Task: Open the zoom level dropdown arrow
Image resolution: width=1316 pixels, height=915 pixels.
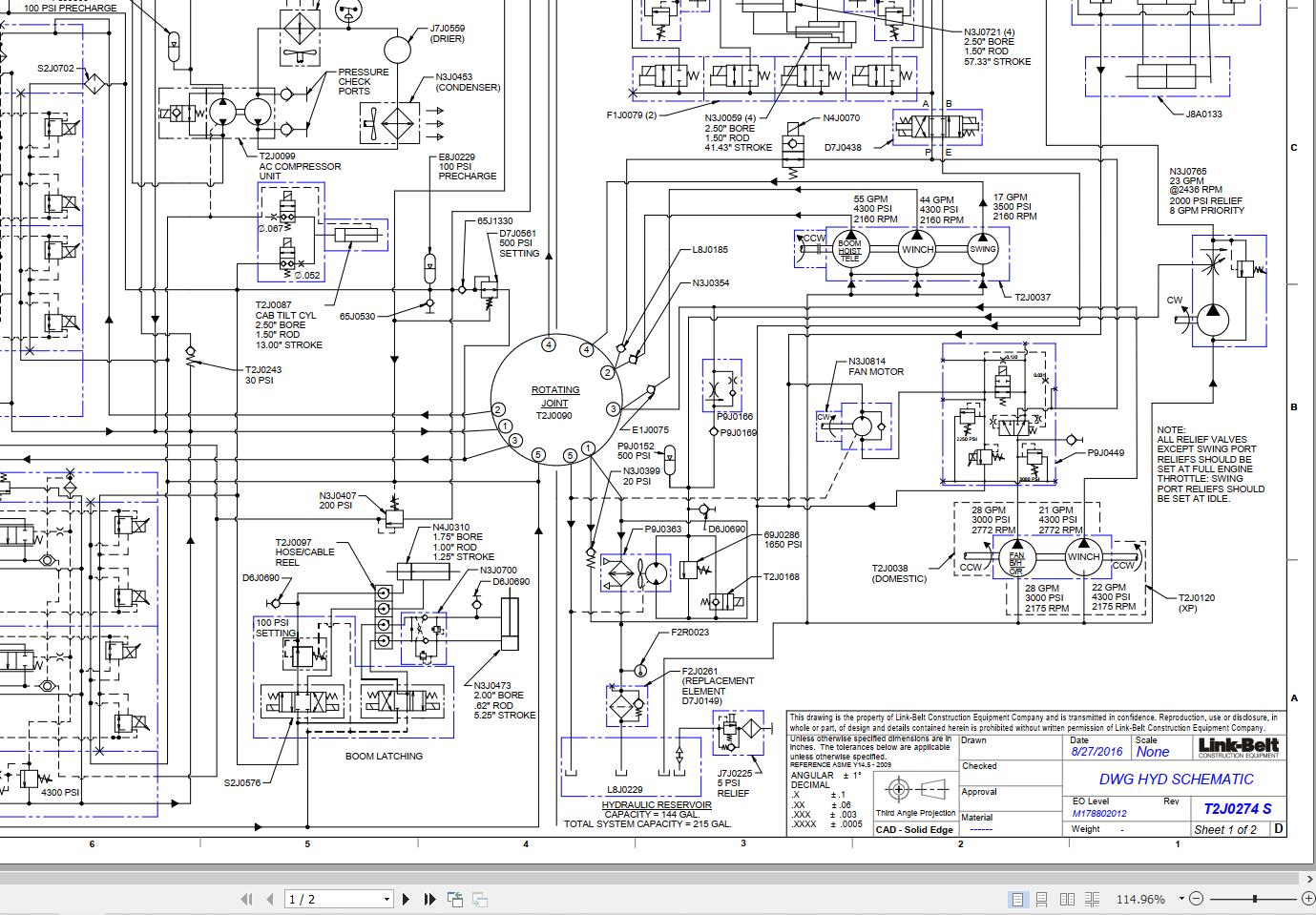Action: (x=1181, y=899)
